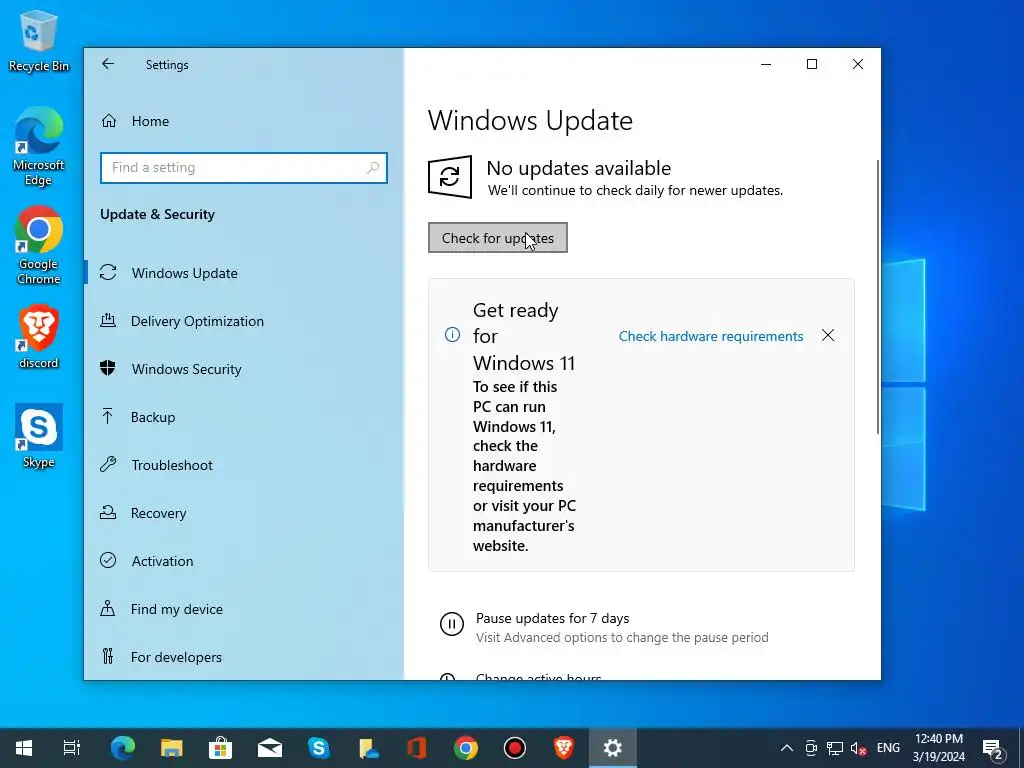Open Task View on taskbar
Viewport: 1024px width, 768px height.
(x=72, y=748)
